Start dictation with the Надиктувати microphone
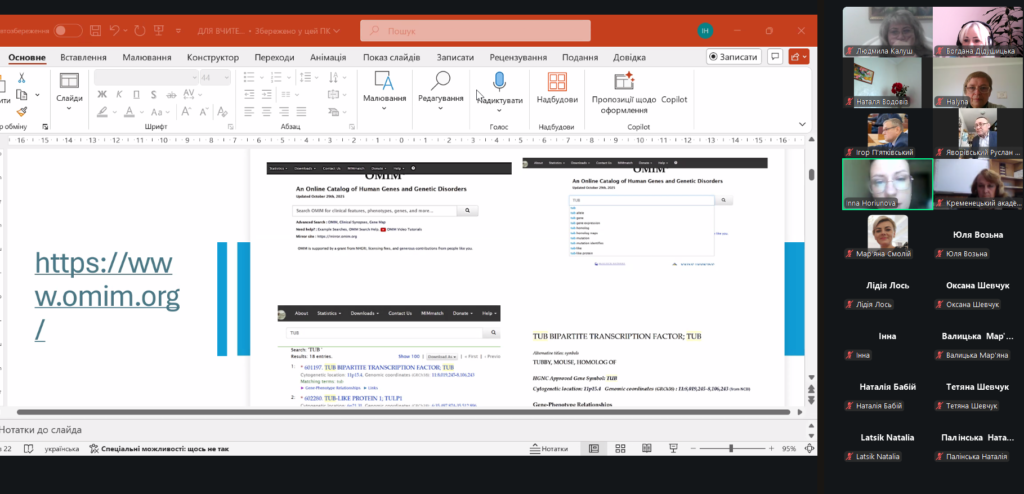 (498, 86)
